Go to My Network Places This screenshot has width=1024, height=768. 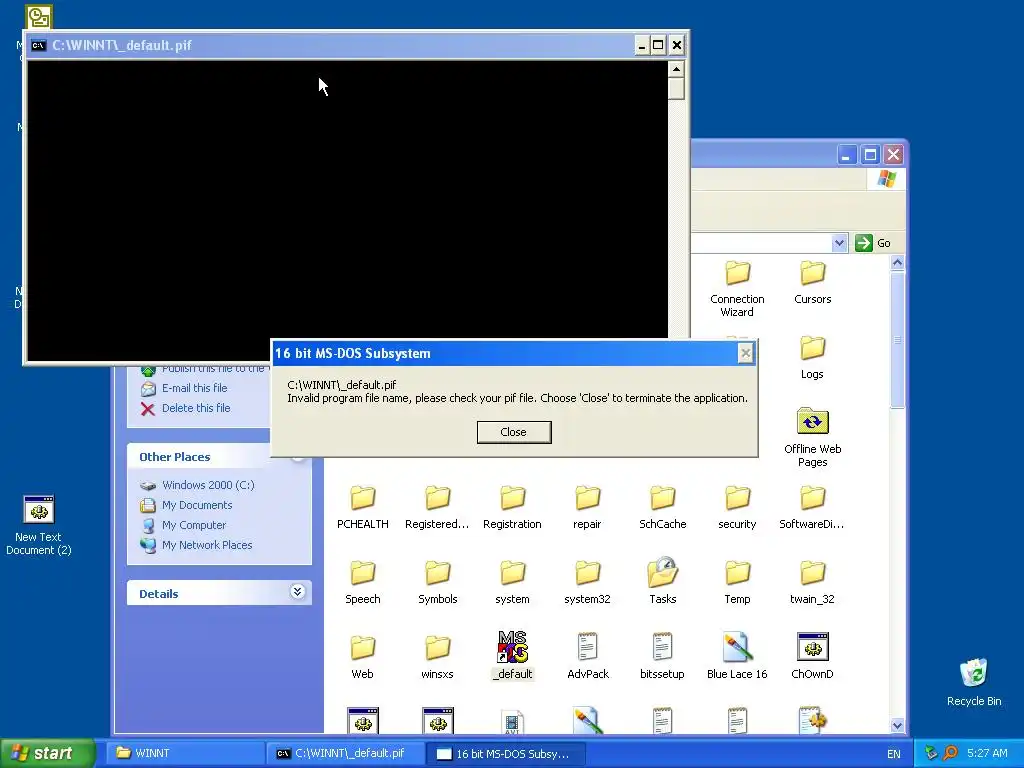(207, 545)
